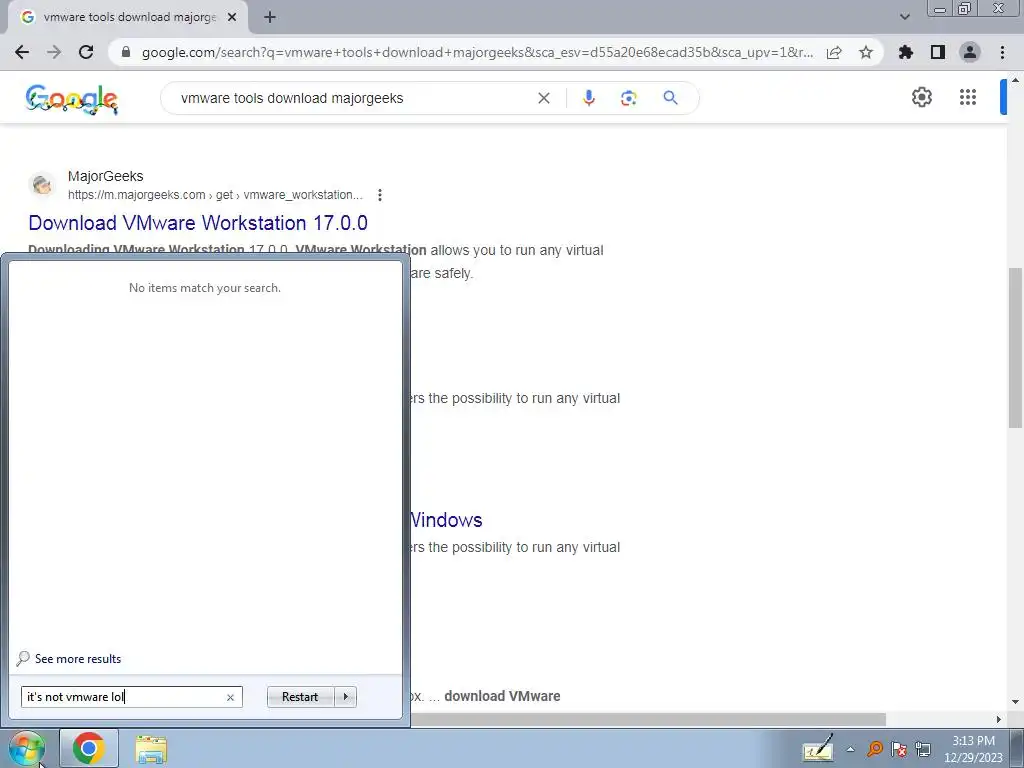Image resolution: width=1024 pixels, height=768 pixels.
Task: Click the vmware tools download majorgeeks tab
Action: [128, 17]
